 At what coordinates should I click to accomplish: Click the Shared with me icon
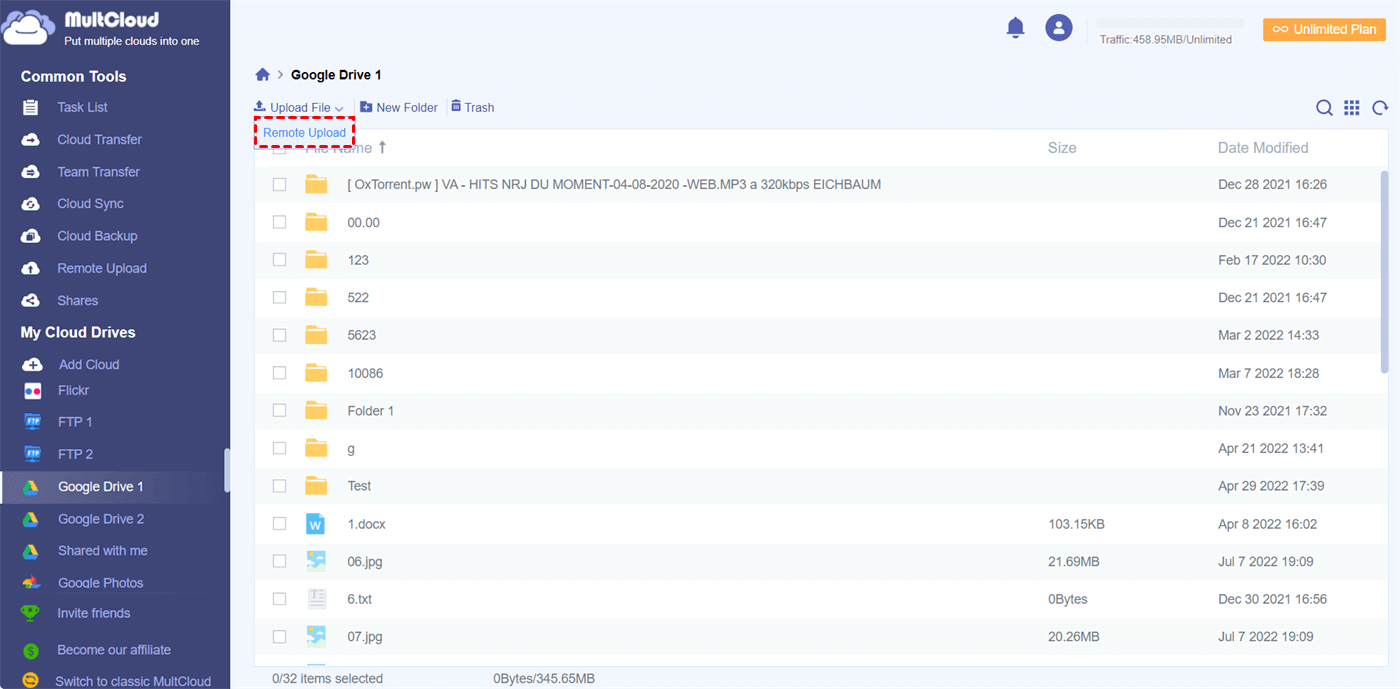pos(32,551)
